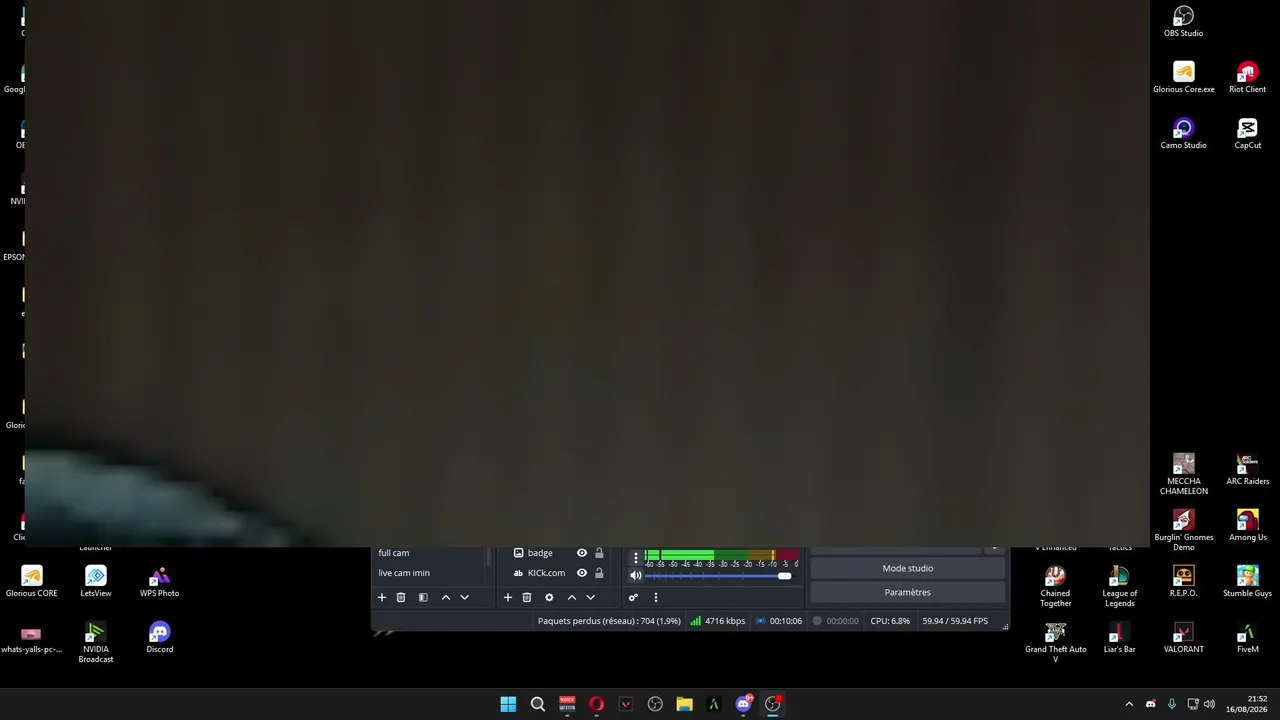Toggle lock on the badge source
This screenshot has height=720, width=1280.
click(x=599, y=553)
